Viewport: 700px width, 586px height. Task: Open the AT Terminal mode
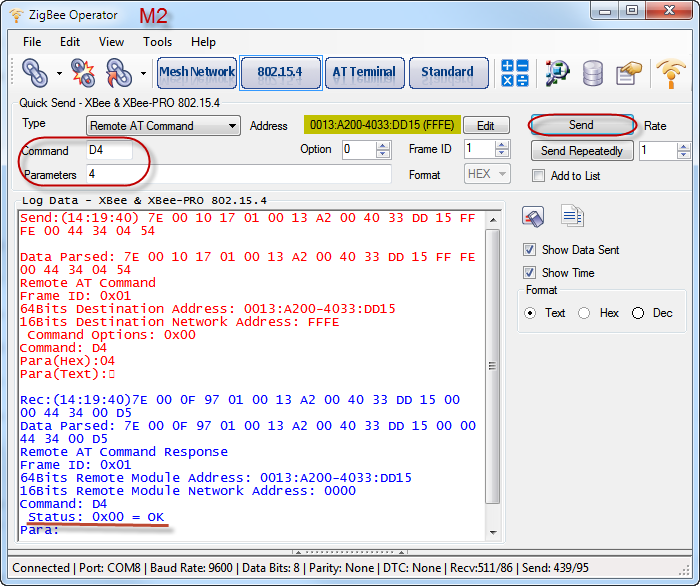(x=364, y=73)
